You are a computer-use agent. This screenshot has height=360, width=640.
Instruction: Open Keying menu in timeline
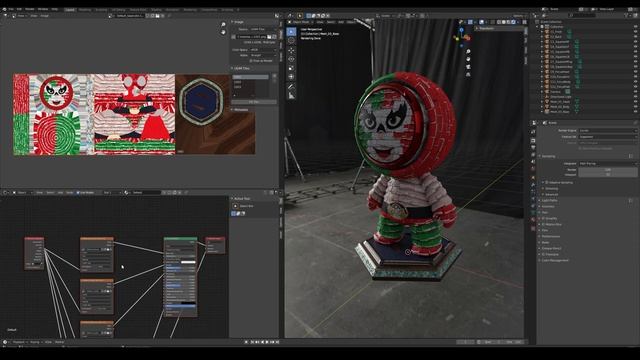(x=35, y=342)
